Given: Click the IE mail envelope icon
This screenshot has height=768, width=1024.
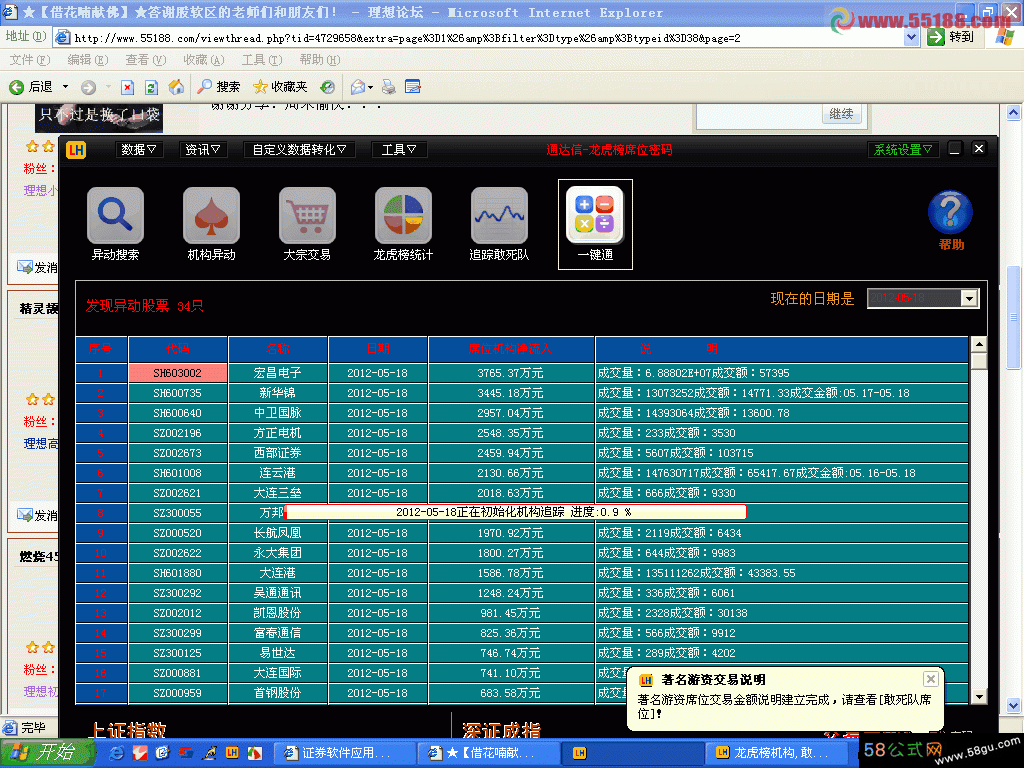Looking at the screenshot, I should pos(358,87).
